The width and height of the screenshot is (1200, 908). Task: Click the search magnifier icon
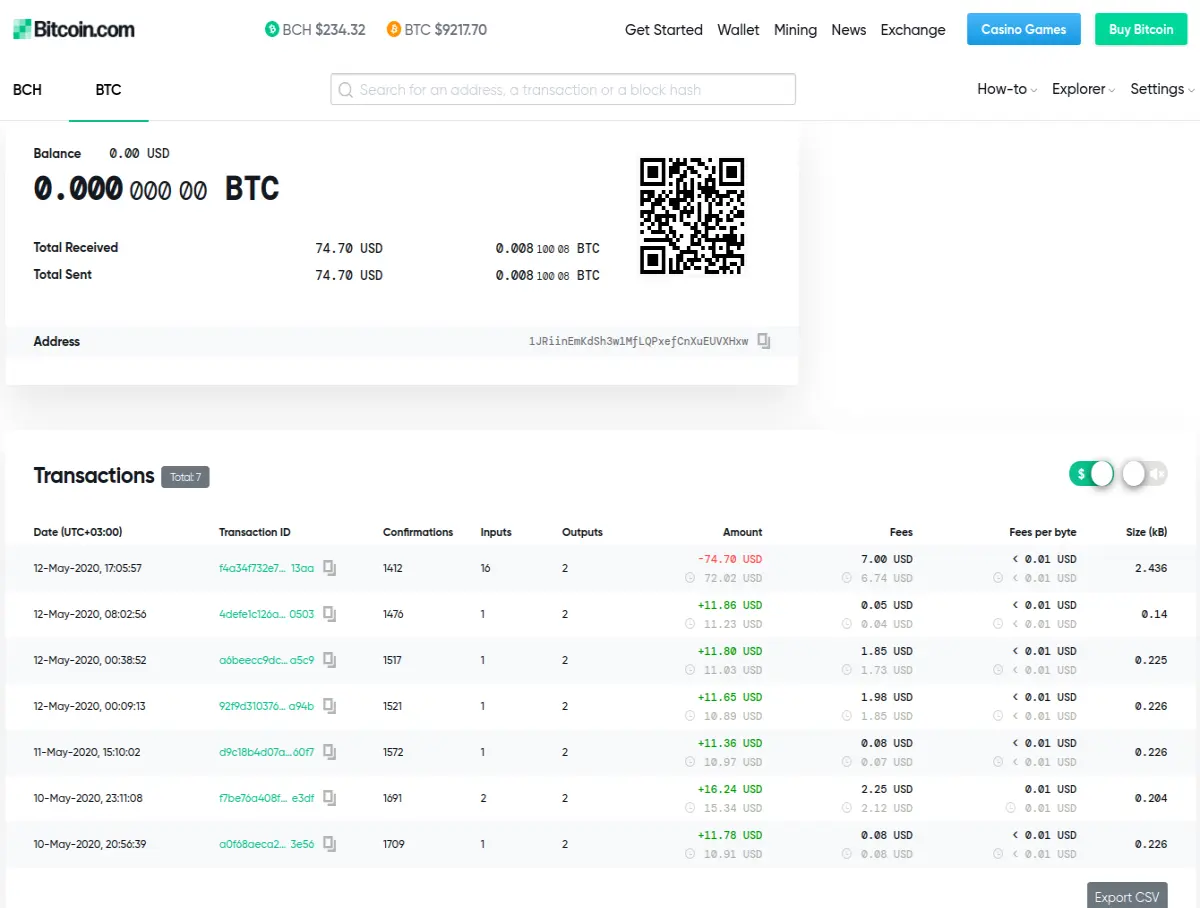point(346,90)
